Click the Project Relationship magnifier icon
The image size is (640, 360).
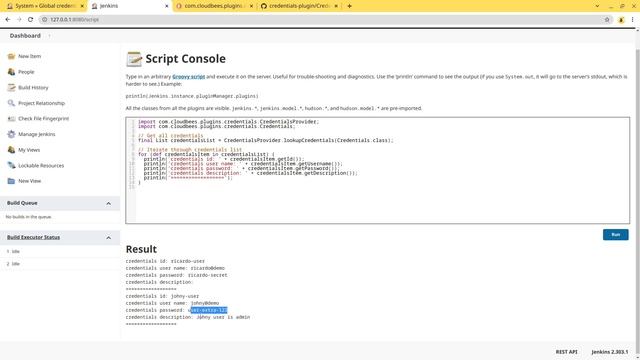click(11, 103)
